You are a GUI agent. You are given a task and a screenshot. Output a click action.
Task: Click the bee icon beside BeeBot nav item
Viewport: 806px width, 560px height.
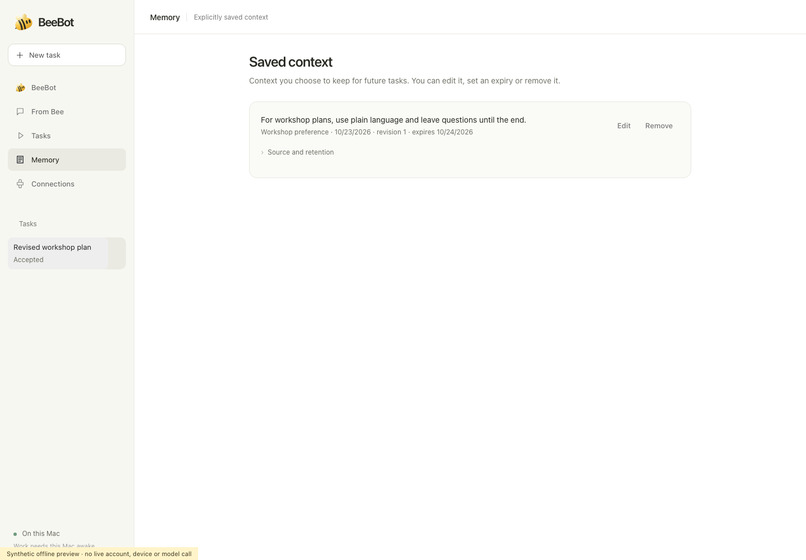click(x=21, y=88)
